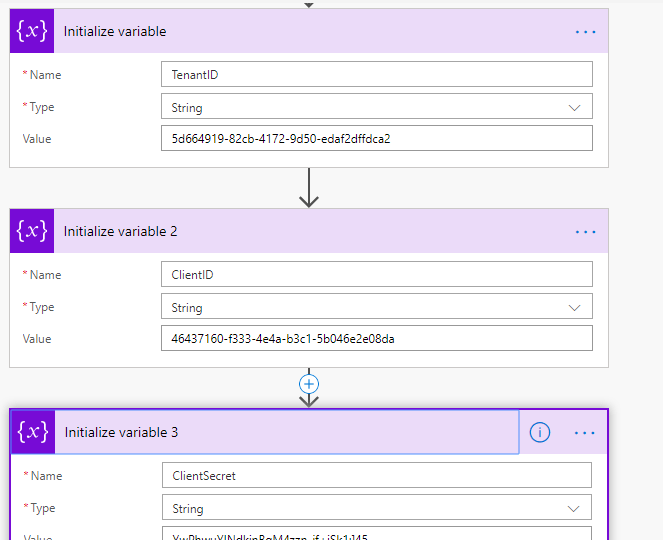Click the Initialize variable card title
663x540 pixels.
coord(115,31)
